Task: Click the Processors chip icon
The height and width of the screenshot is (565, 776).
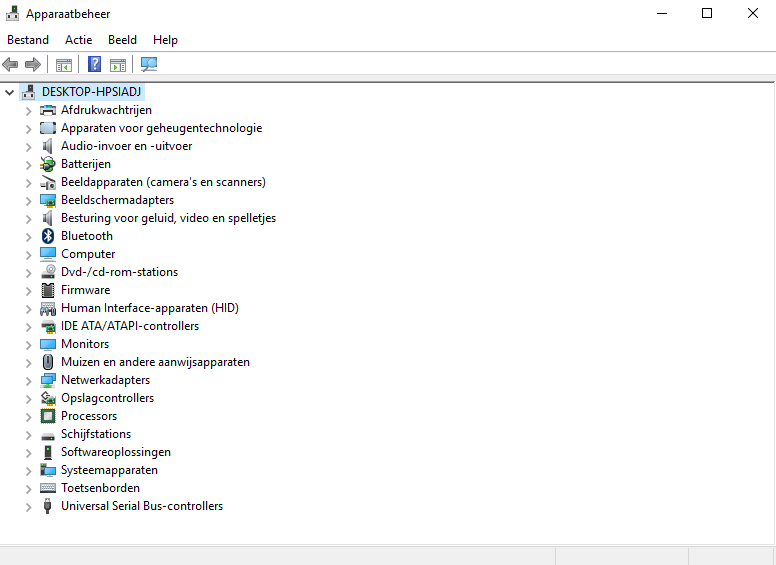Action: click(x=48, y=416)
